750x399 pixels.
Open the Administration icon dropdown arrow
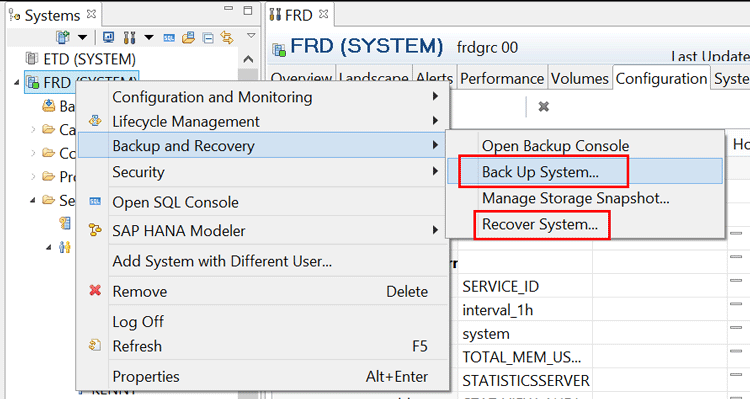click(149, 37)
